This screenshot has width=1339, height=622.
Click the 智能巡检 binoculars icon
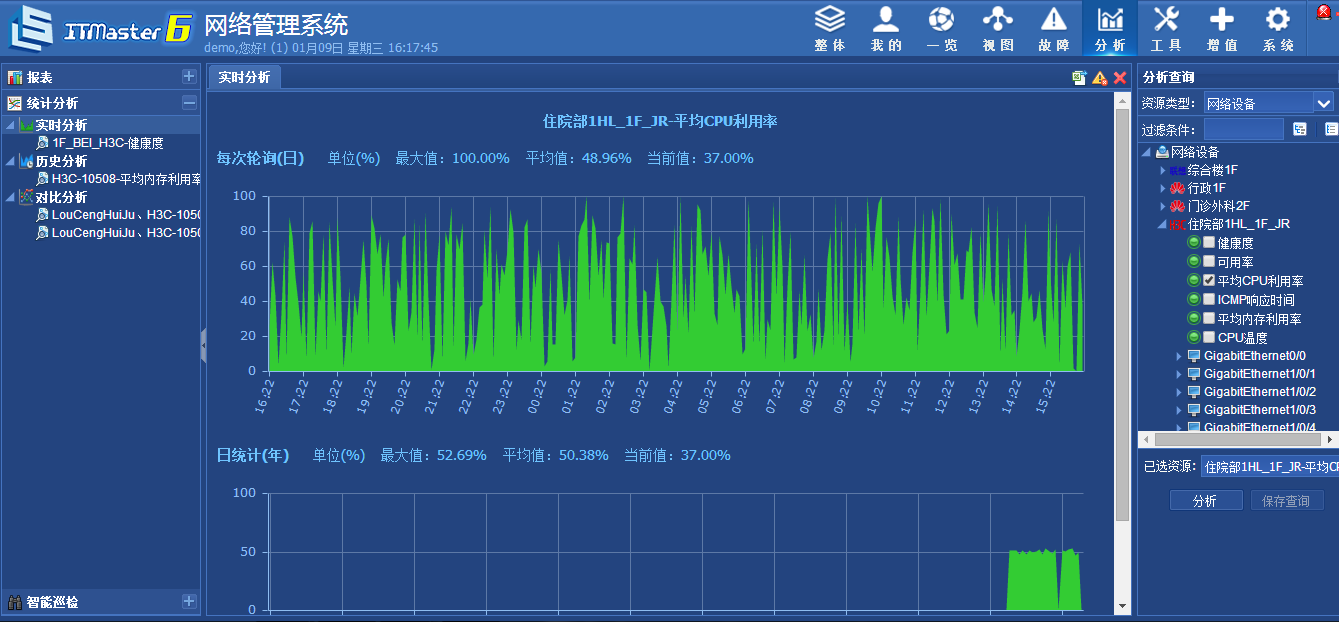tap(15, 602)
